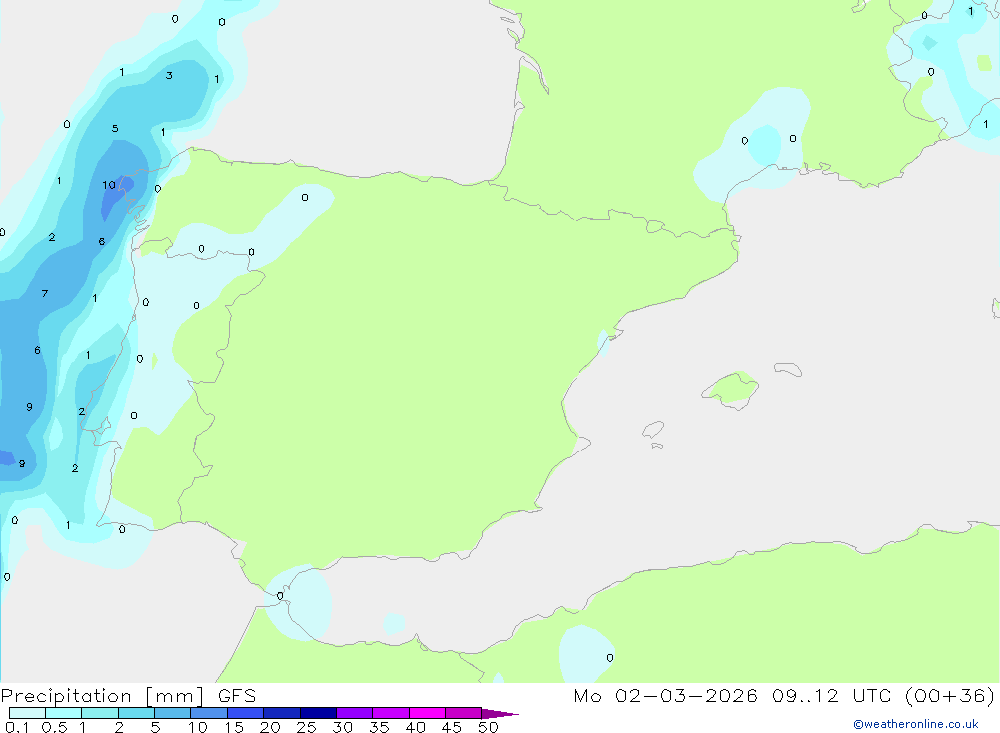The image size is (1000, 733).
Task: Click the Mallorca island on the map
Action: pos(731,389)
